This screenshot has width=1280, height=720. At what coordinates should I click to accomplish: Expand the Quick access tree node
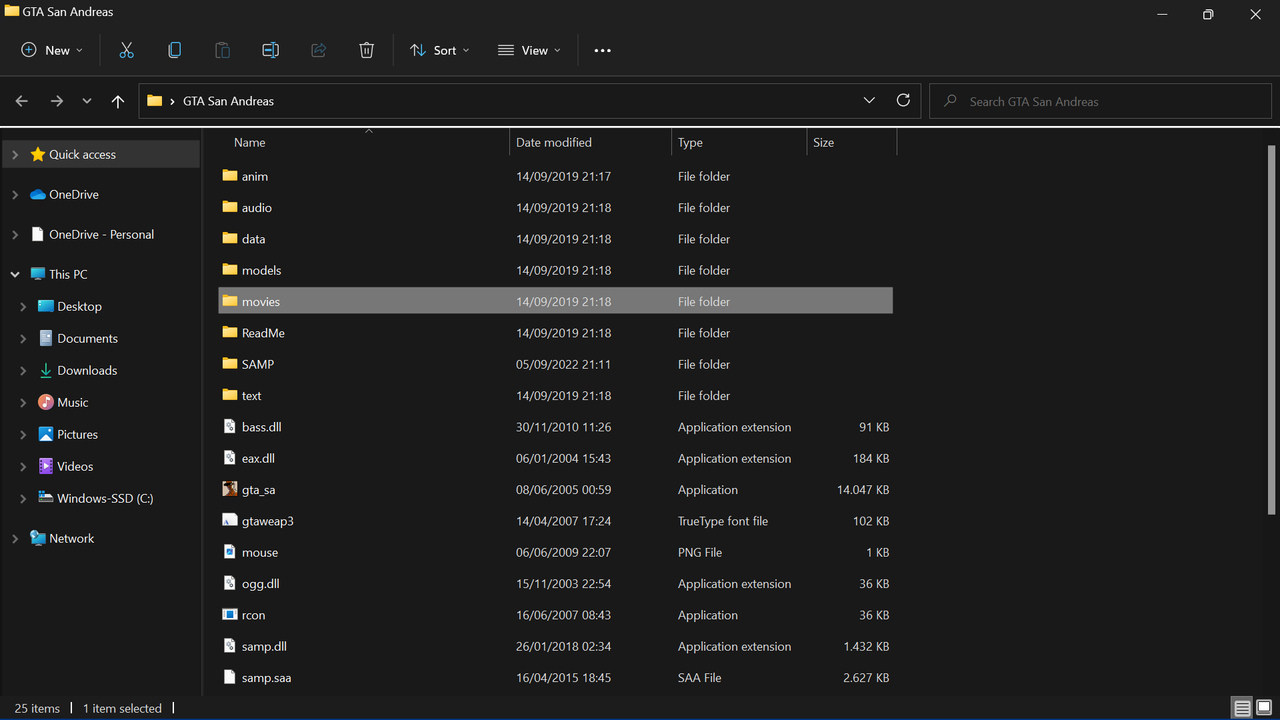15,155
